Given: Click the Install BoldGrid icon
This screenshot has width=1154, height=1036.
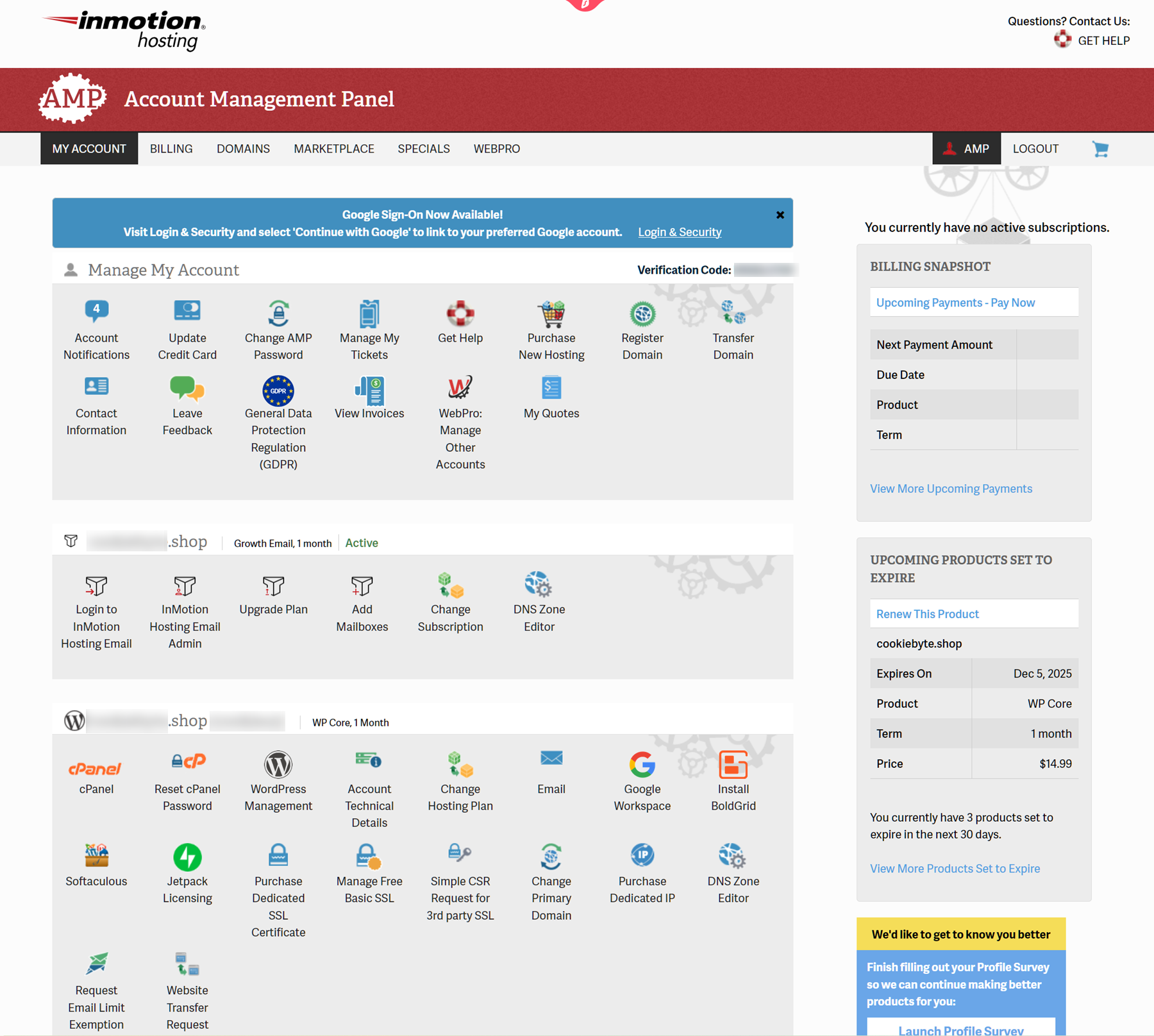Looking at the screenshot, I should (x=733, y=765).
